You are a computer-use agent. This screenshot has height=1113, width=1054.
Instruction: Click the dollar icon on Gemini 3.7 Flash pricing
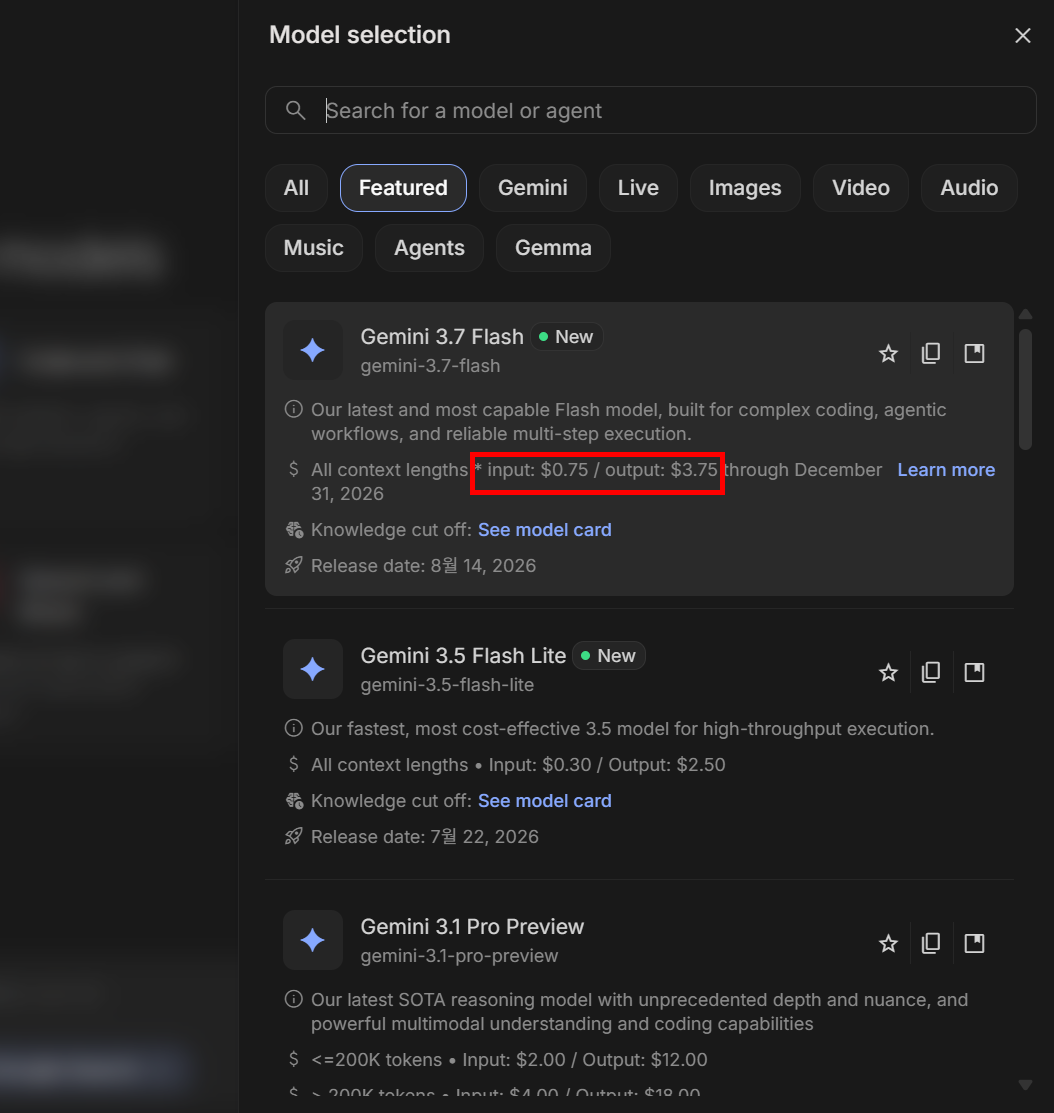click(294, 469)
